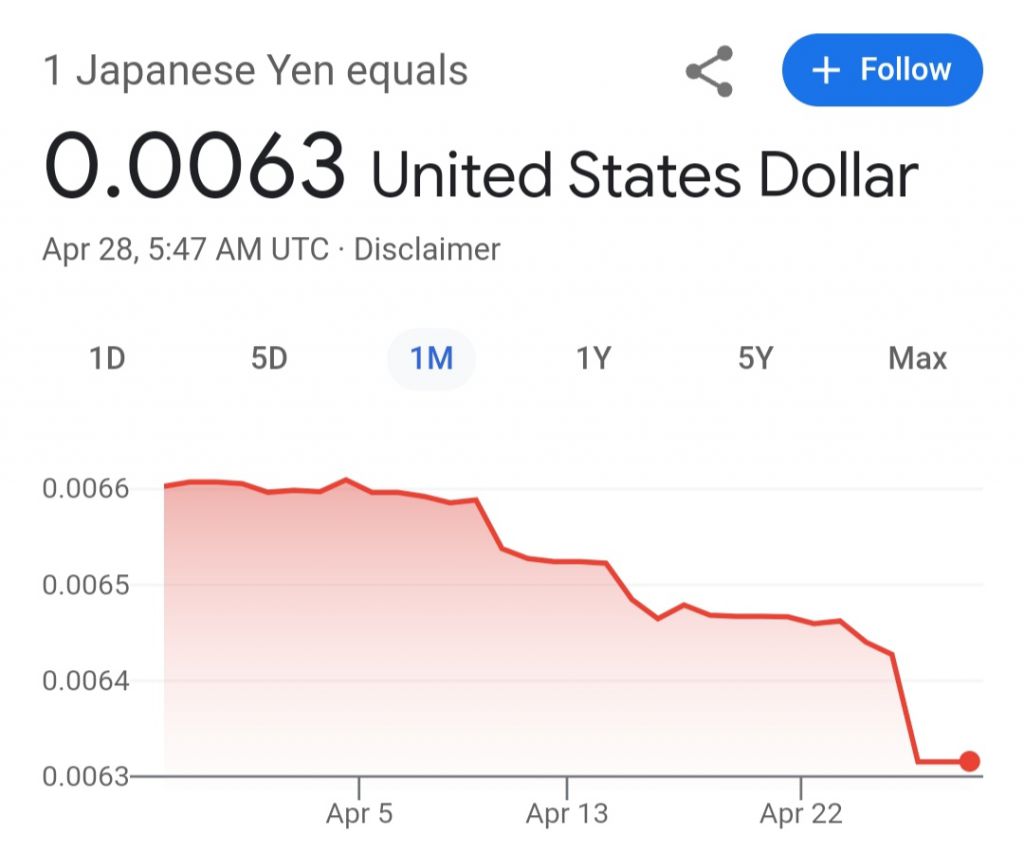Image resolution: width=1024 pixels, height=852 pixels.
Task: Click the red current-value dot on chart
Action: [x=970, y=761]
